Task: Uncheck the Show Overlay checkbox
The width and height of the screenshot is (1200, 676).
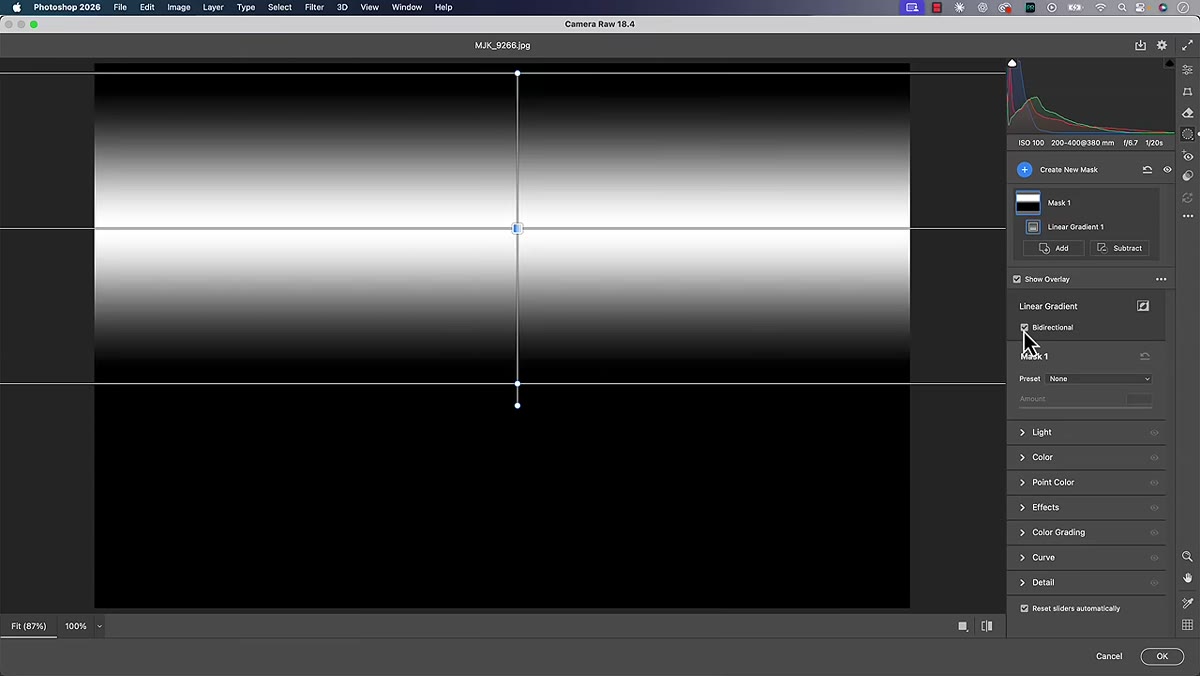Action: (x=1017, y=279)
